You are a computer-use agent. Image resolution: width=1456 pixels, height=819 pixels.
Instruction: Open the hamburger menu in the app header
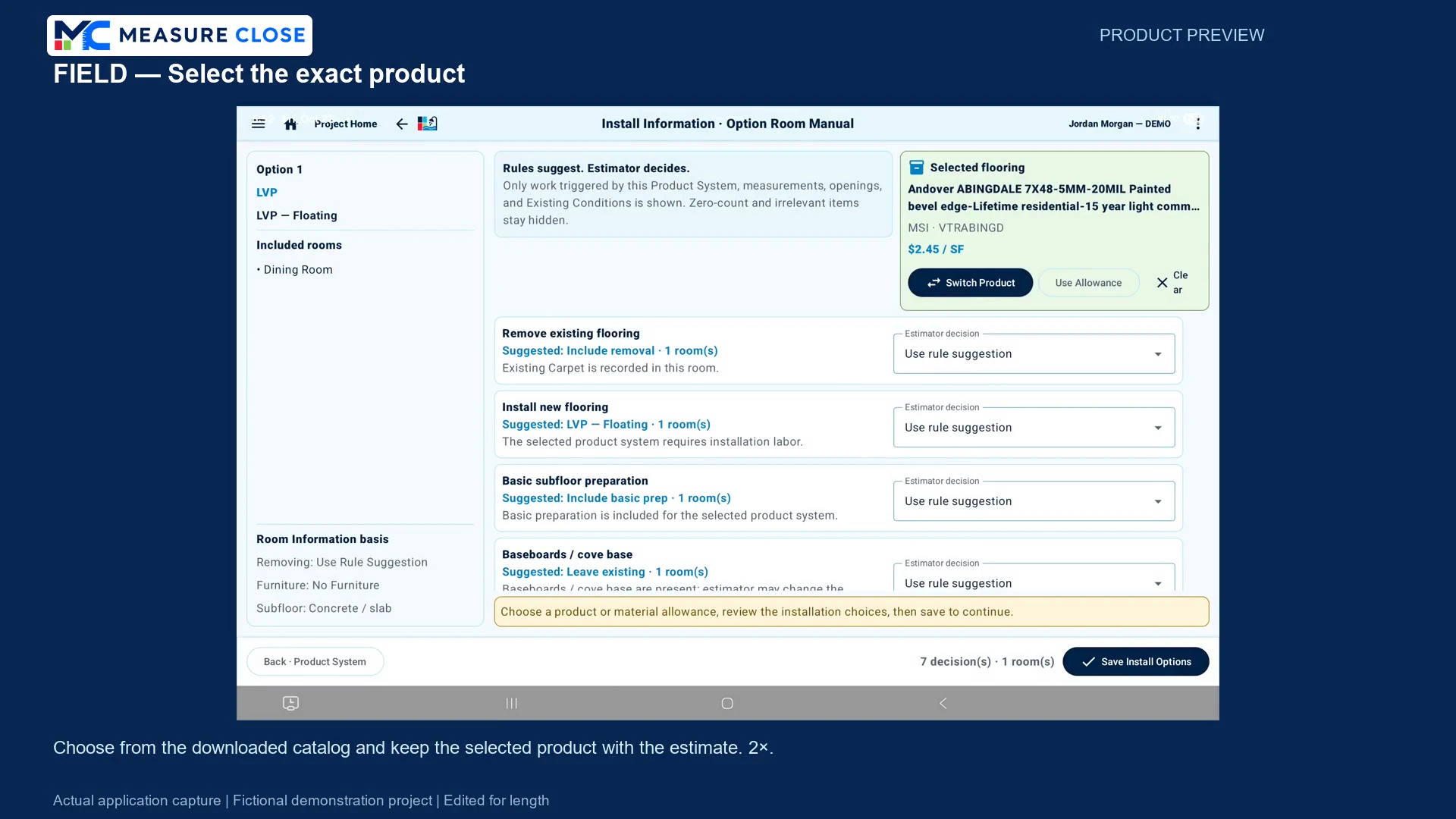(x=259, y=124)
